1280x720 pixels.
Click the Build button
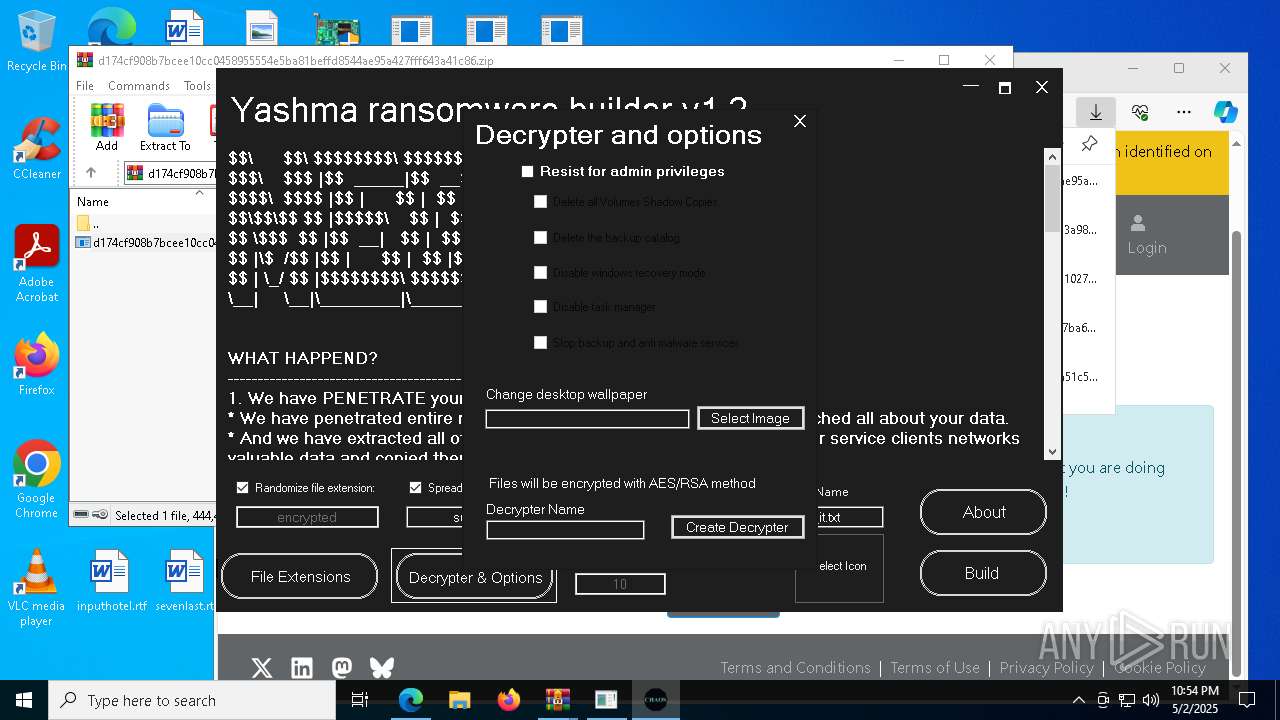pos(982,573)
